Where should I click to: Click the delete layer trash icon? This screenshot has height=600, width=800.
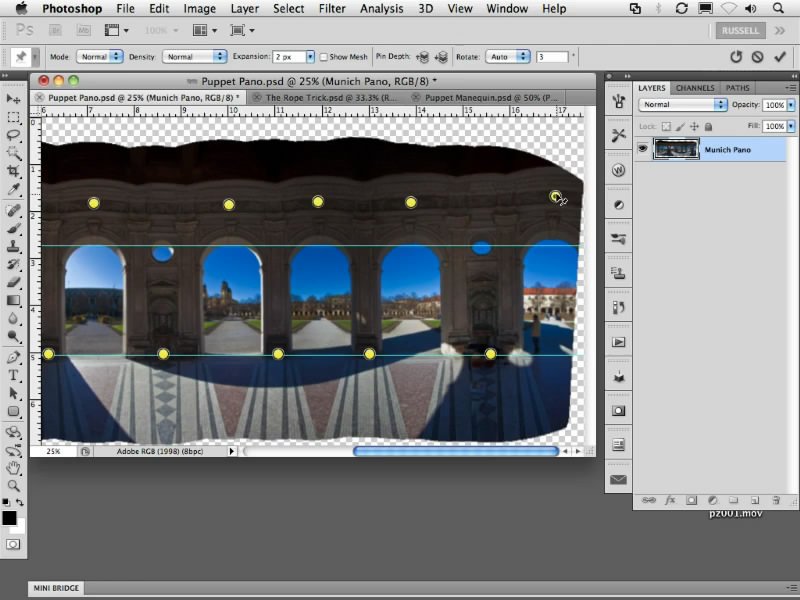pyautogui.click(x=775, y=499)
